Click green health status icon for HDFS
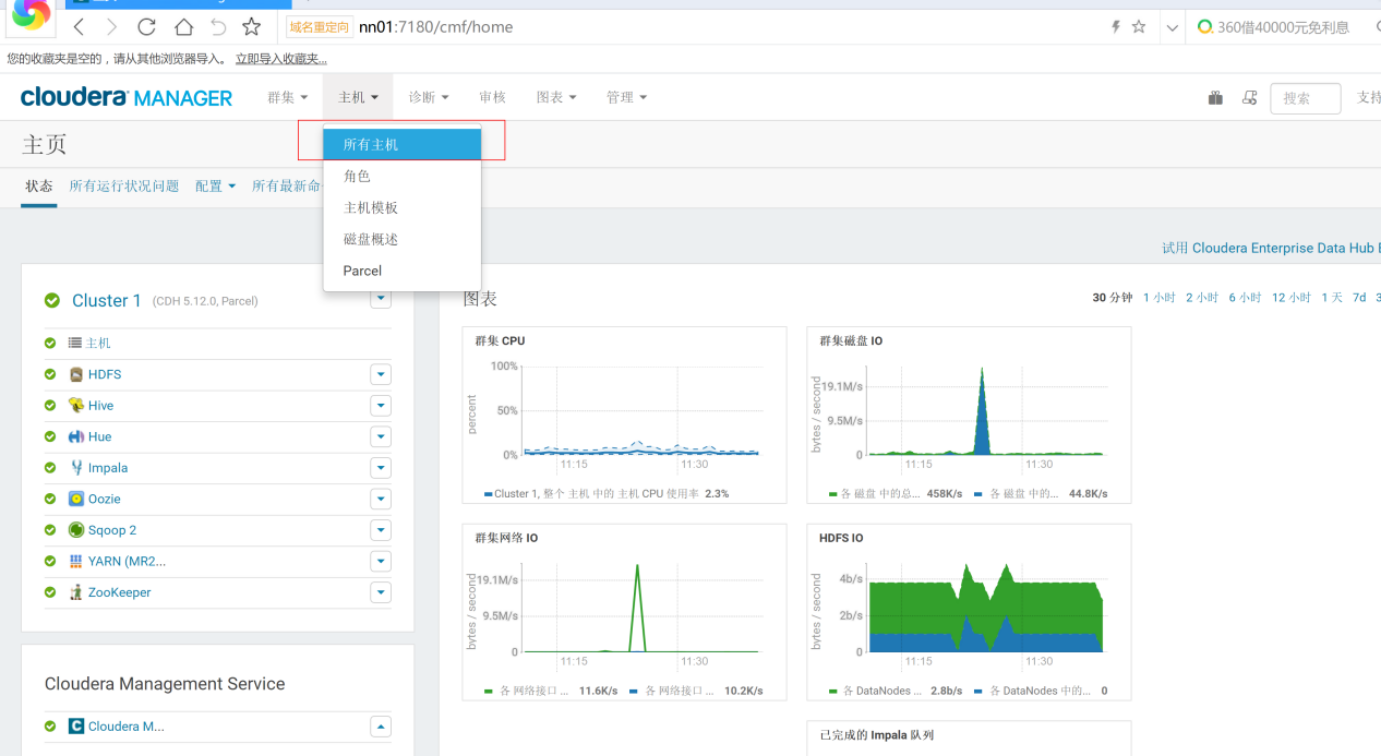 pyautogui.click(x=50, y=374)
